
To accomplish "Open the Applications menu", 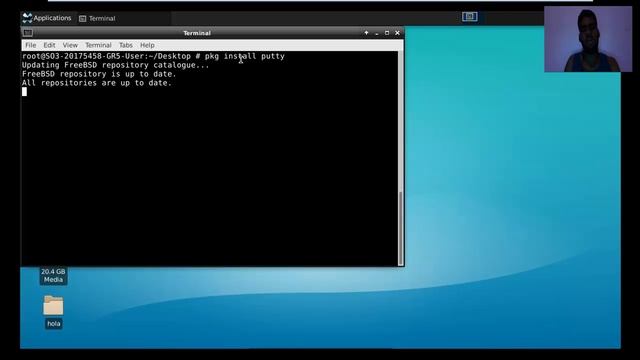I will [47, 18].
